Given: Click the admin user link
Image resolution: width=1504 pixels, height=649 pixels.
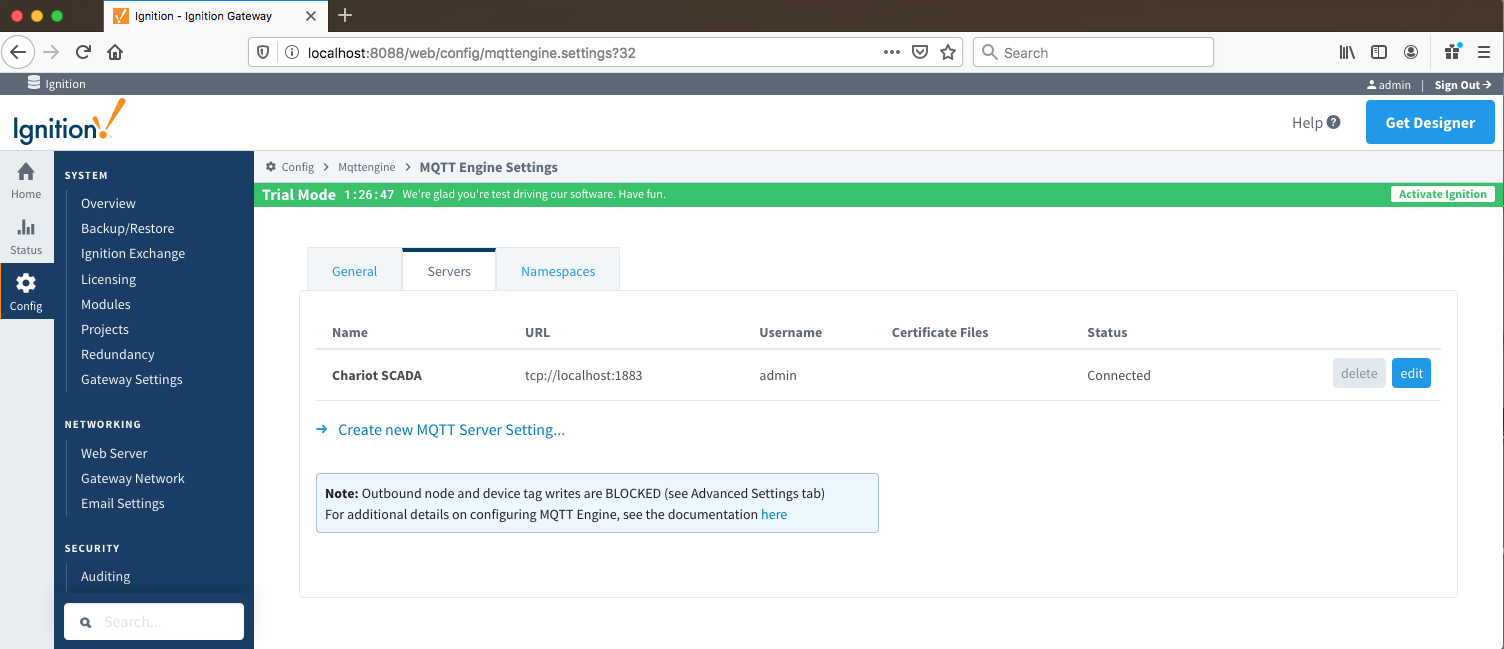Looking at the screenshot, I should (x=1389, y=85).
